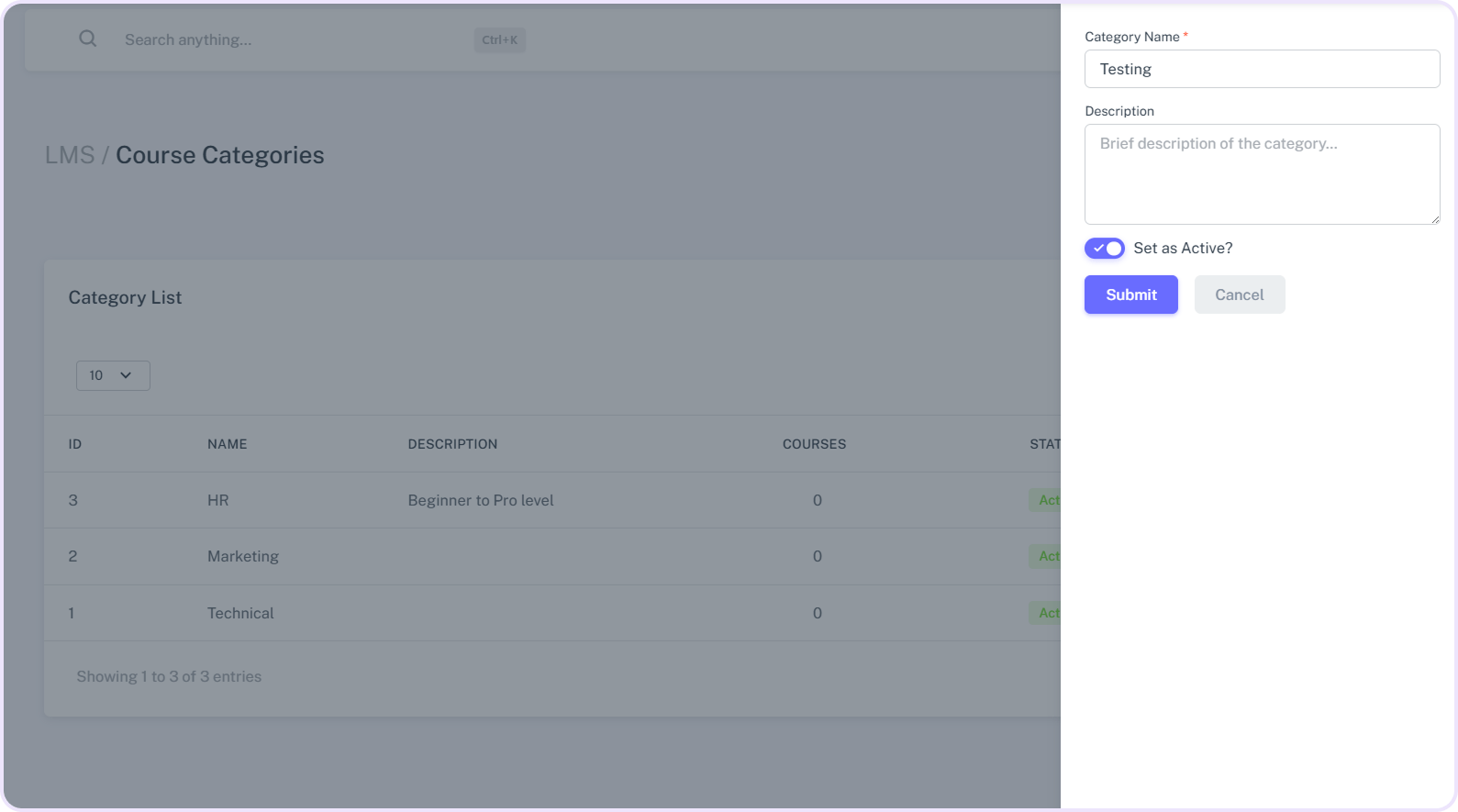Sort by the COURSES column header
Screen dimensions: 1458x812
pyautogui.click(x=814, y=444)
